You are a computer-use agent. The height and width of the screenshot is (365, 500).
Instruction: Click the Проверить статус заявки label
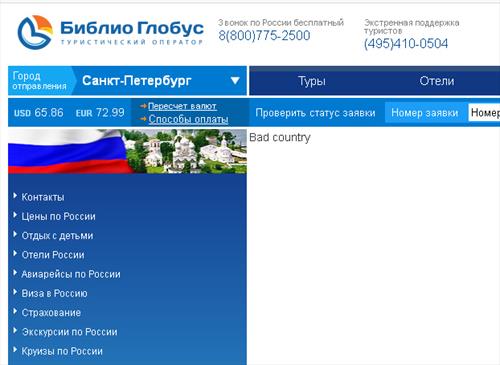(315, 113)
